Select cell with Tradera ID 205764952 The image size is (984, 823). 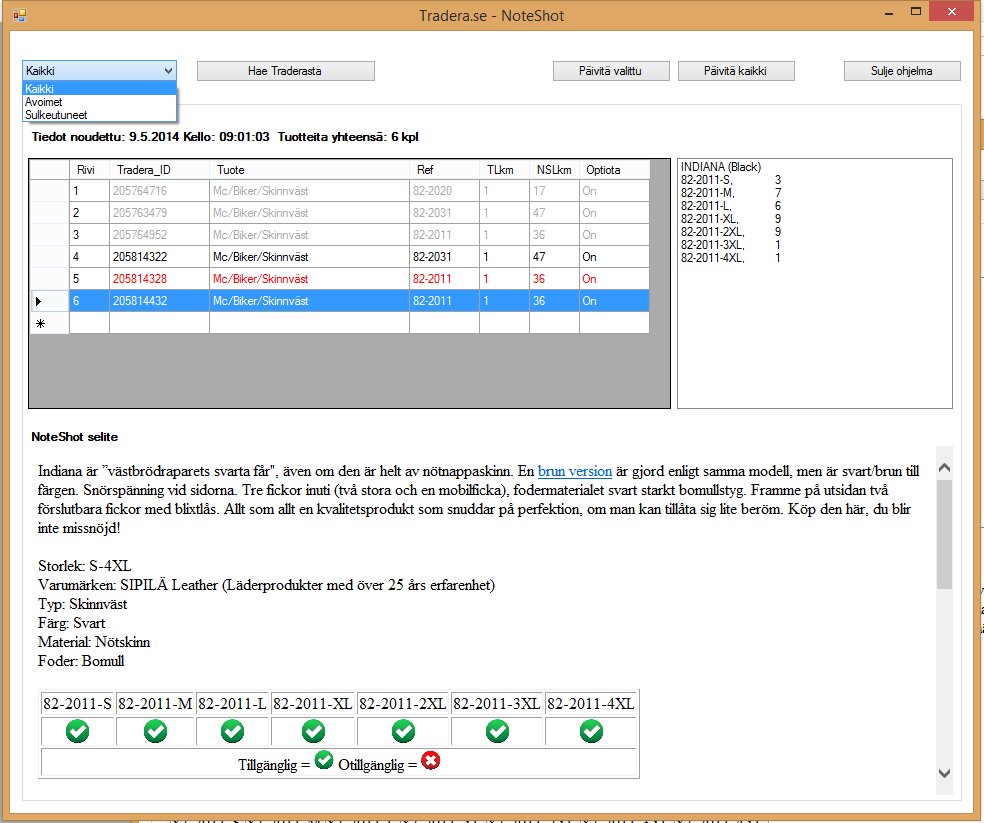pos(159,235)
